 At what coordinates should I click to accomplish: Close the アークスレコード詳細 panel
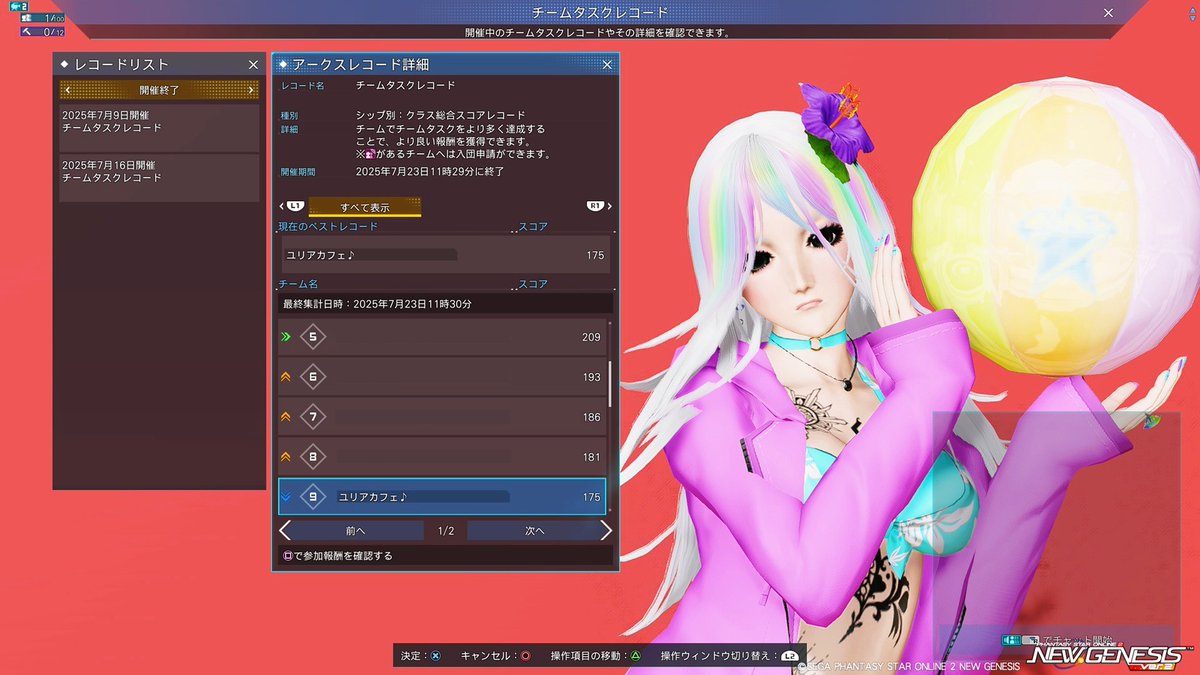click(x=606, y=64)
